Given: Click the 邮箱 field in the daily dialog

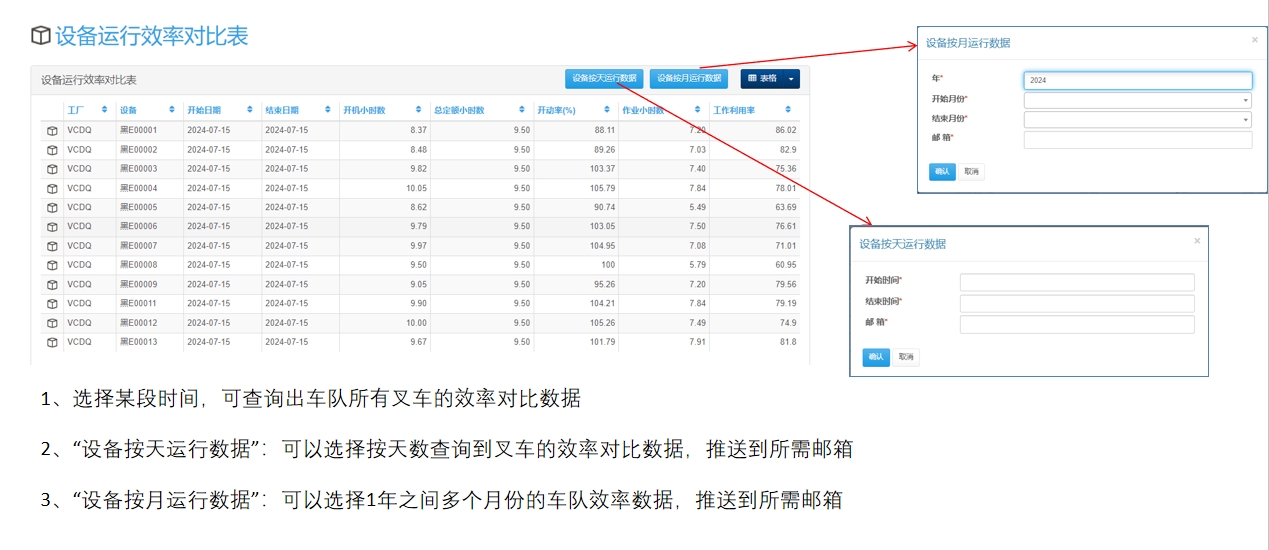Looking at the screenshot, I should pyautogui.click(x=1076, y=324).
